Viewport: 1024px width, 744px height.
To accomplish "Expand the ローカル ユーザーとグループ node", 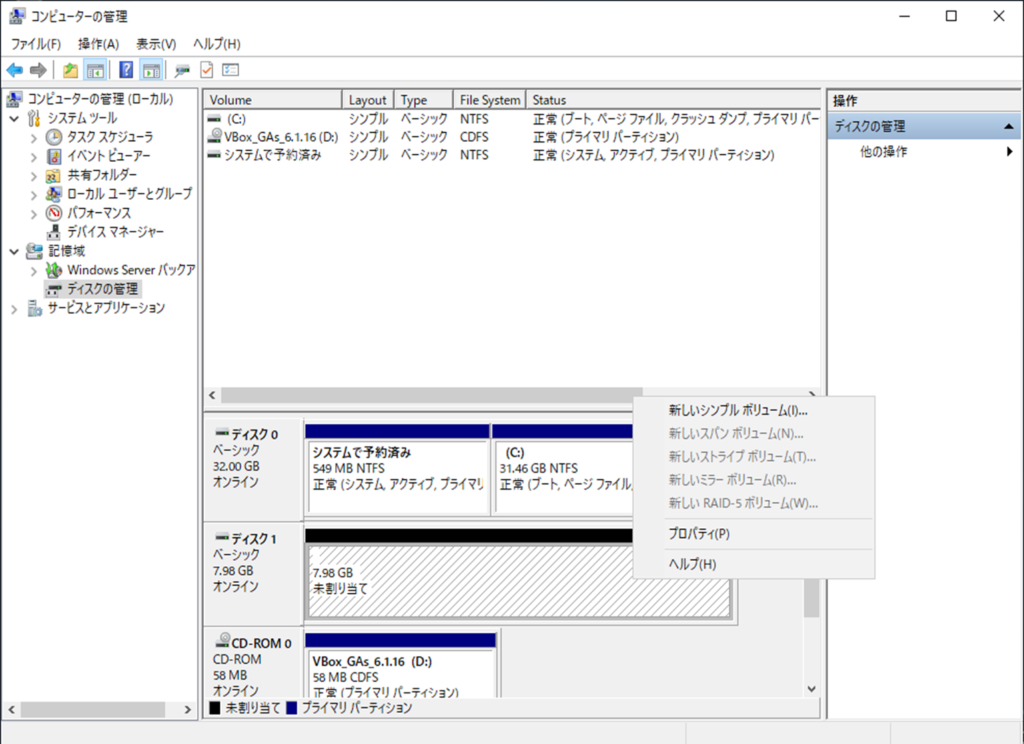I will [34, 194].
